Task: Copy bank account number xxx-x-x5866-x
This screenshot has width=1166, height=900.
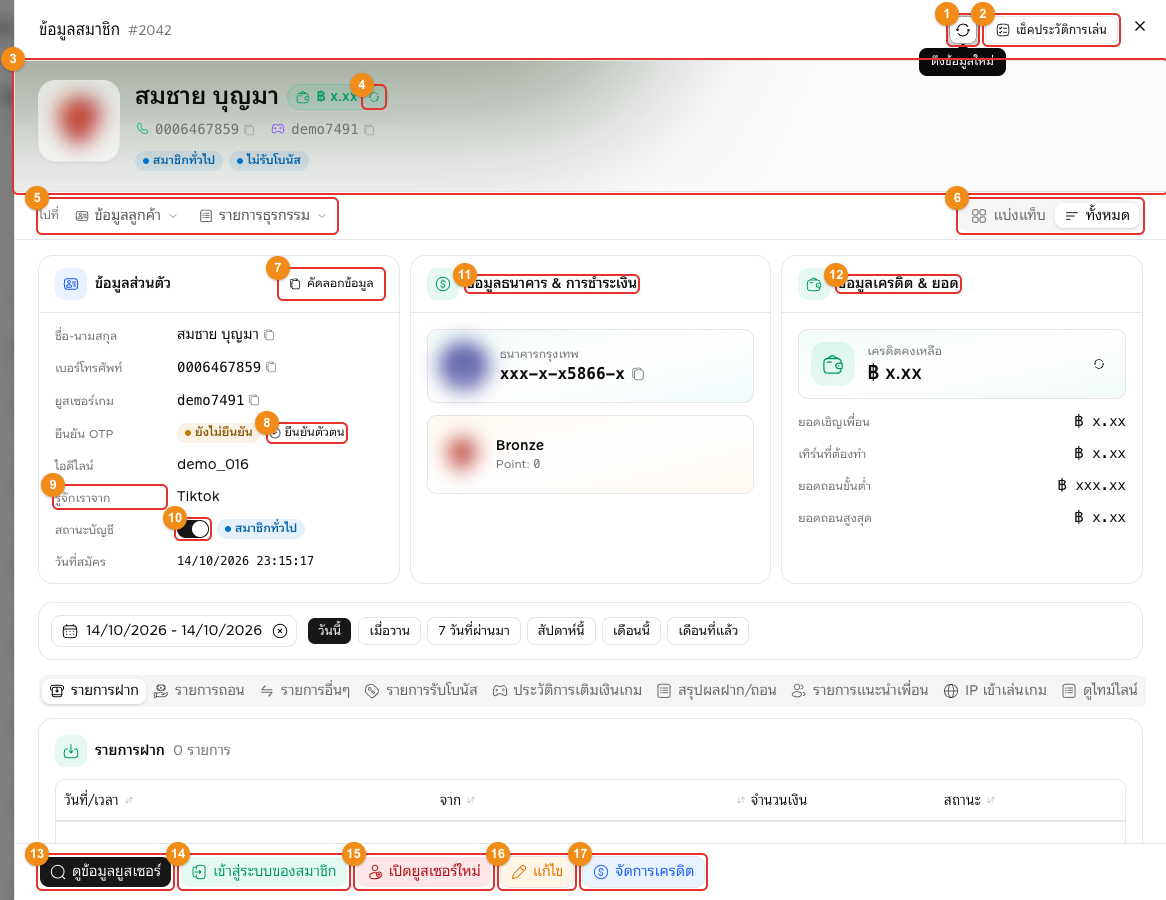Action: point(638,374)
